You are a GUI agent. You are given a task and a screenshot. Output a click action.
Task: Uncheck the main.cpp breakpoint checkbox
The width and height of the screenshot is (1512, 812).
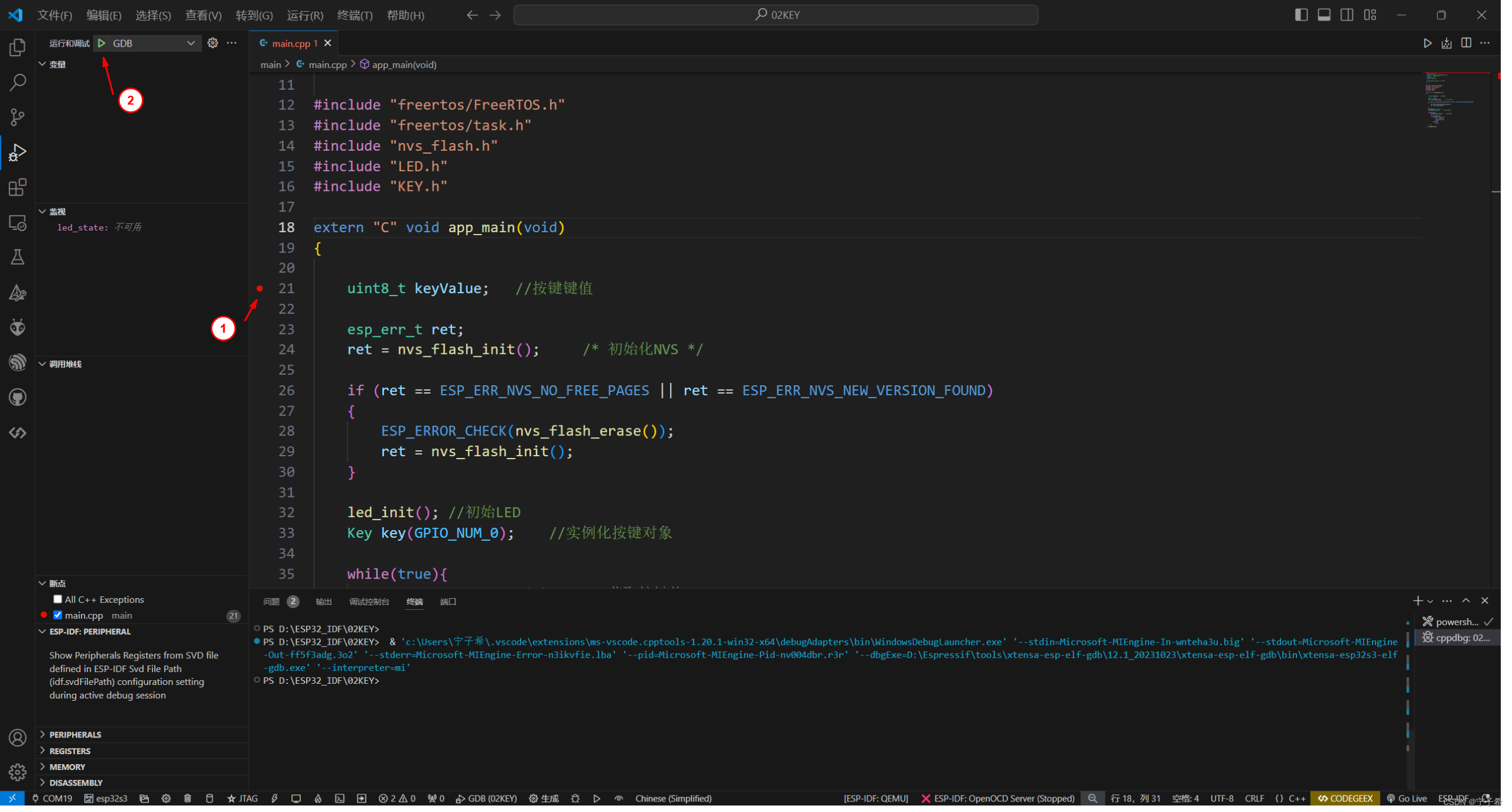click(x=58, y=616)
